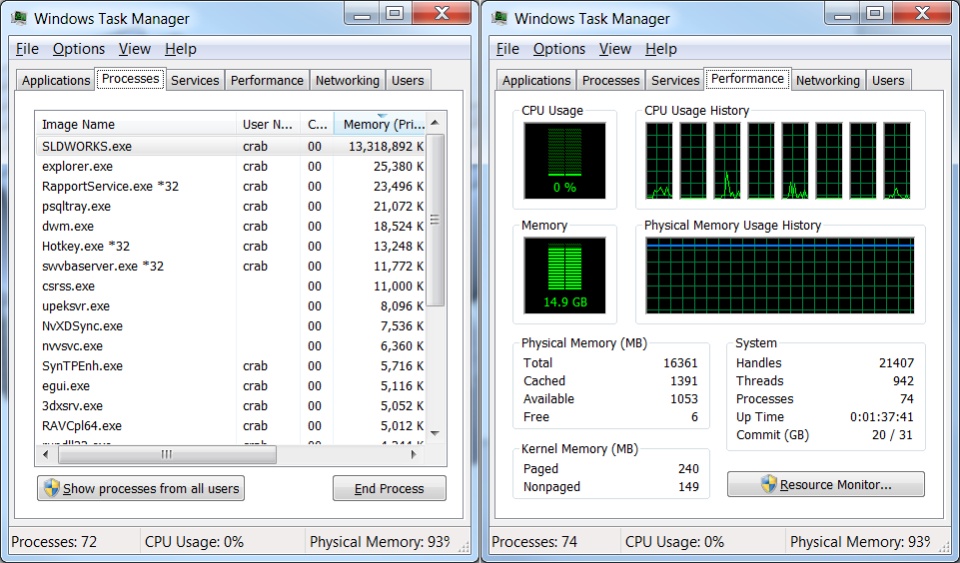Open Users tab in right window

click(x=888, y=80)
